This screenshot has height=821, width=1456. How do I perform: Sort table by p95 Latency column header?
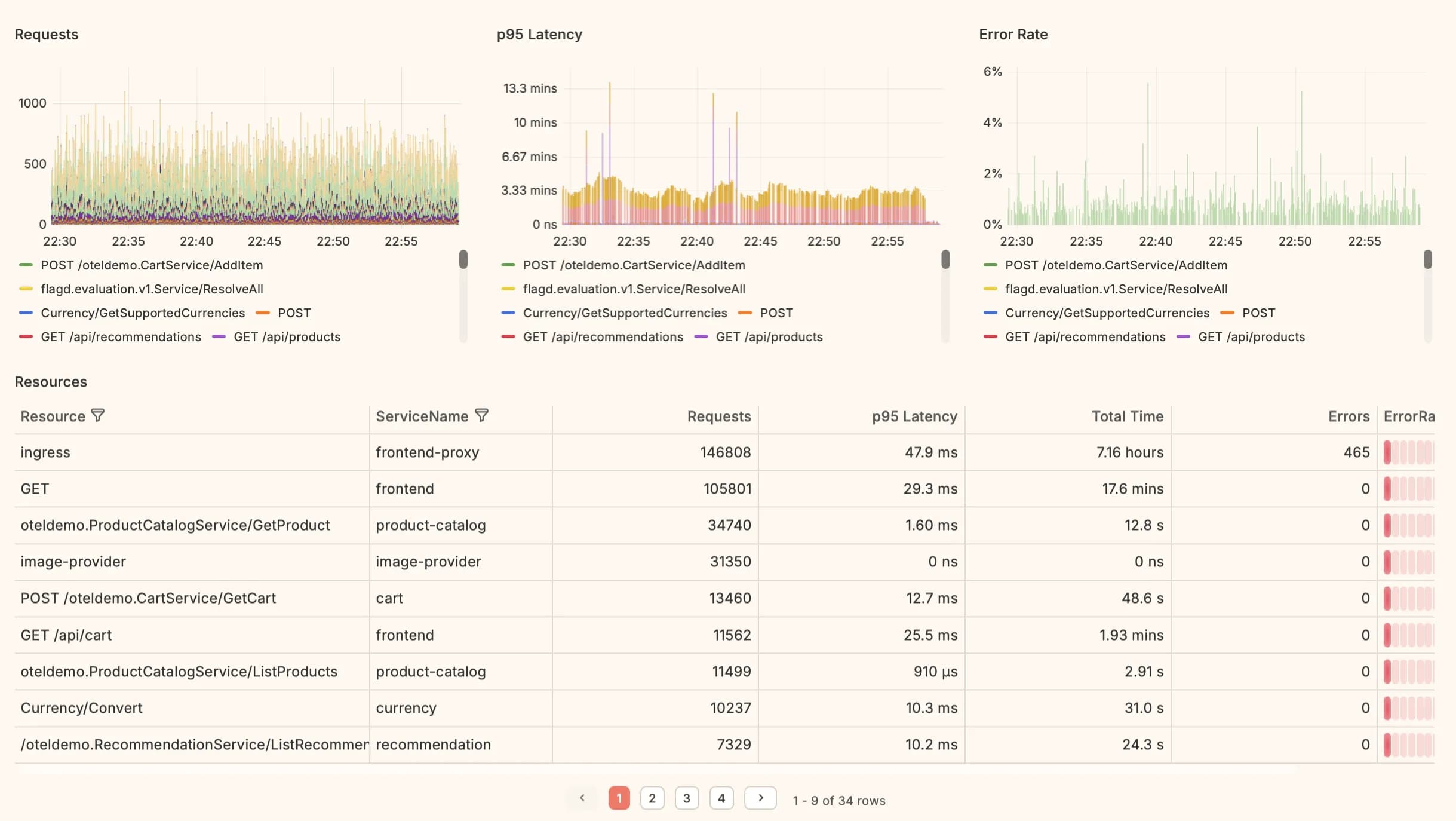914,416
